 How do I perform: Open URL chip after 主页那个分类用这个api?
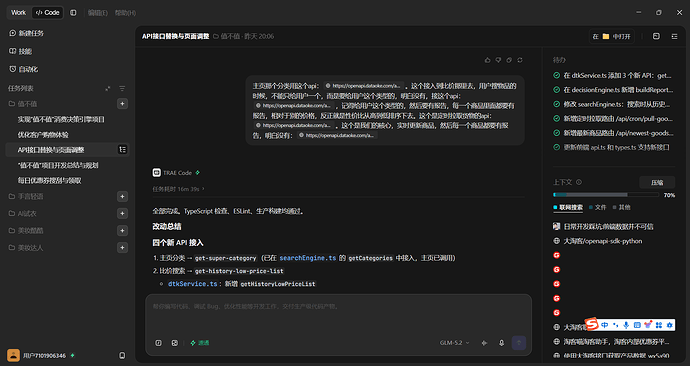[x=363, y=86]
